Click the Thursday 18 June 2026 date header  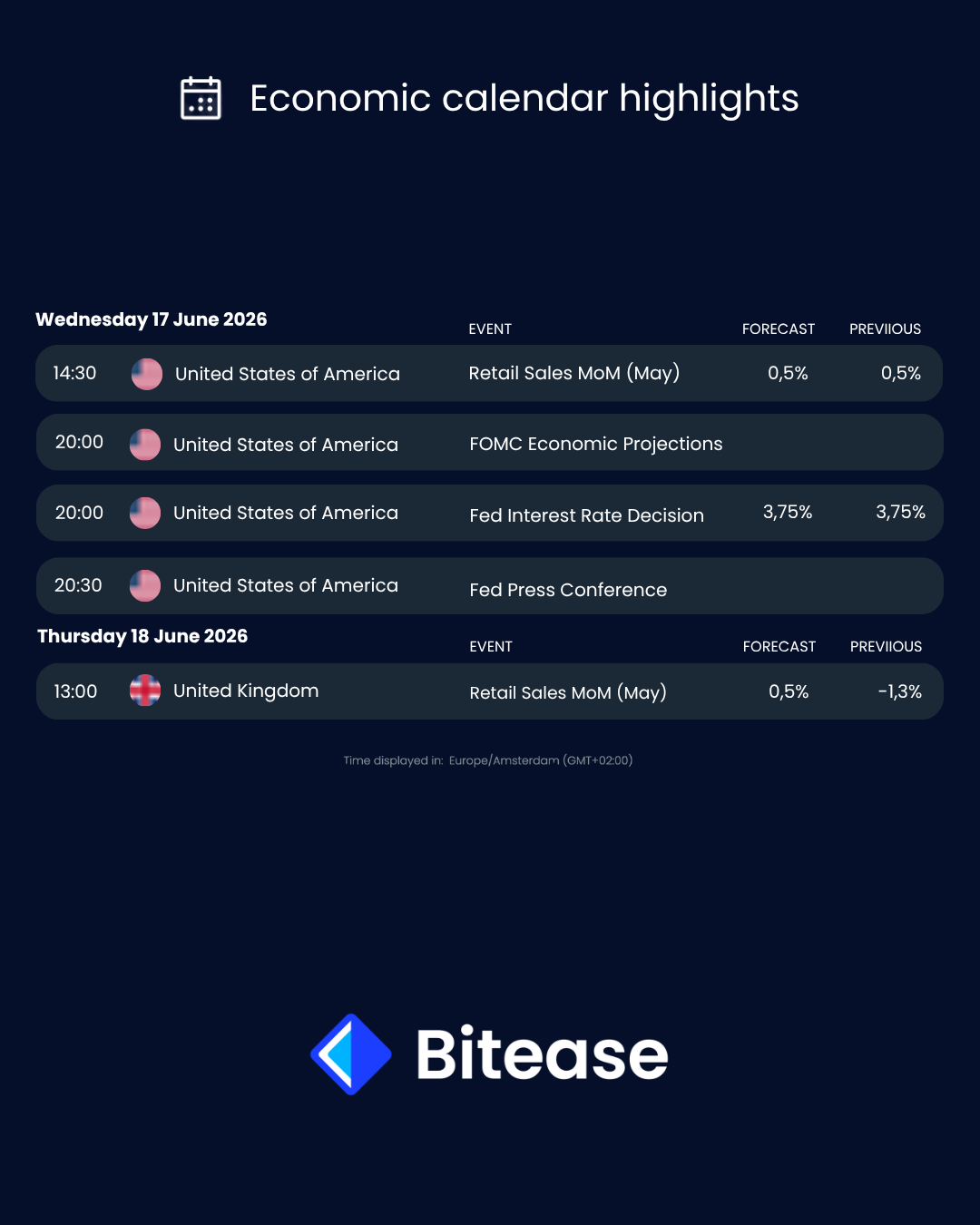(x=142, y=636)
